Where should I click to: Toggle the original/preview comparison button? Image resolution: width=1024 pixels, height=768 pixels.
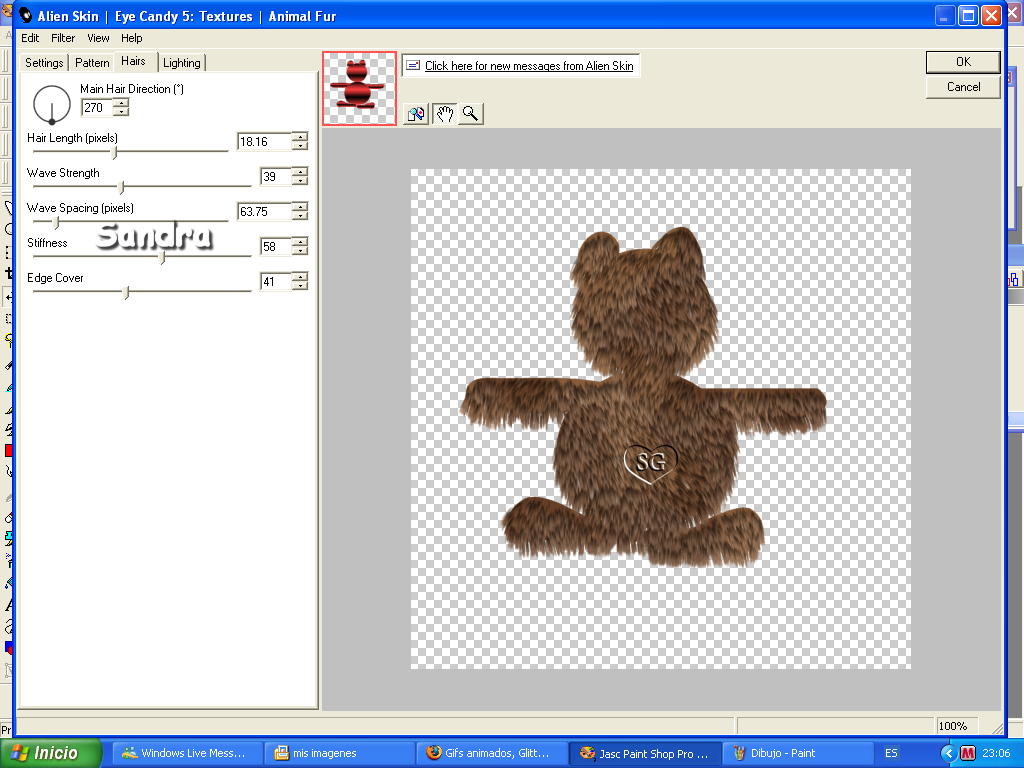pos(416,114)
